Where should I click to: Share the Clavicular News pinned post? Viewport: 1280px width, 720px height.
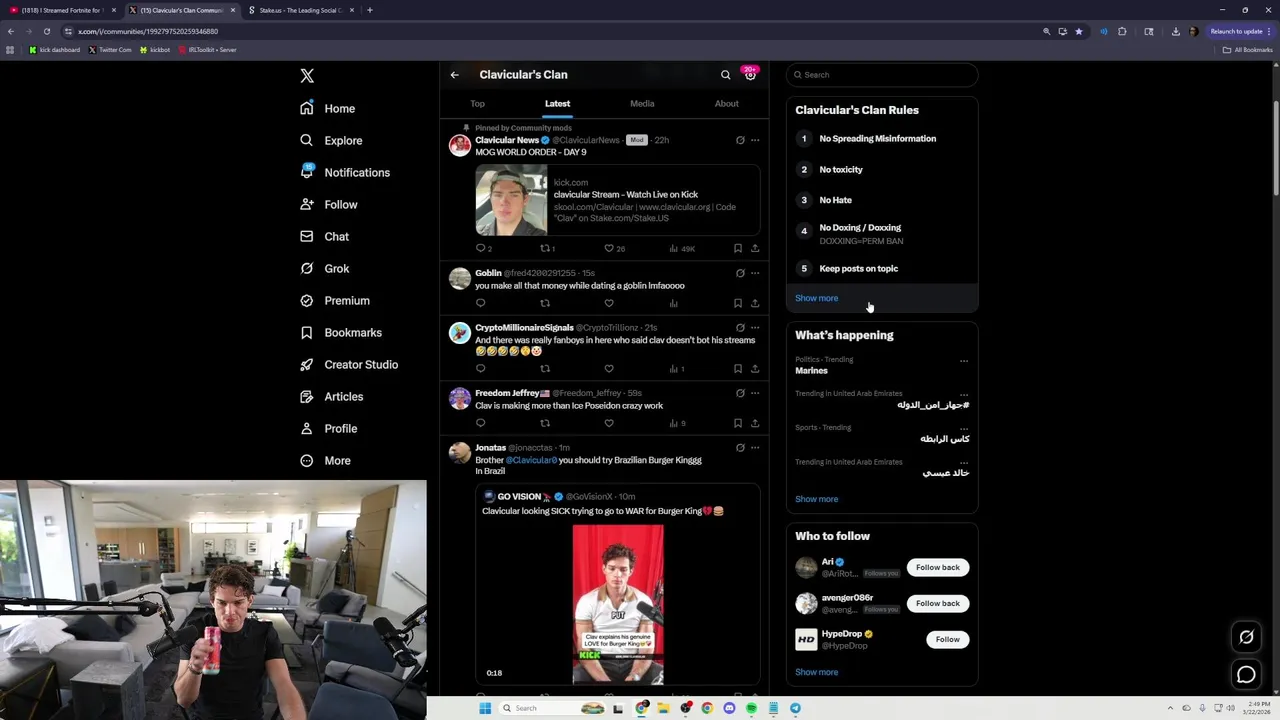coord(755,248)
